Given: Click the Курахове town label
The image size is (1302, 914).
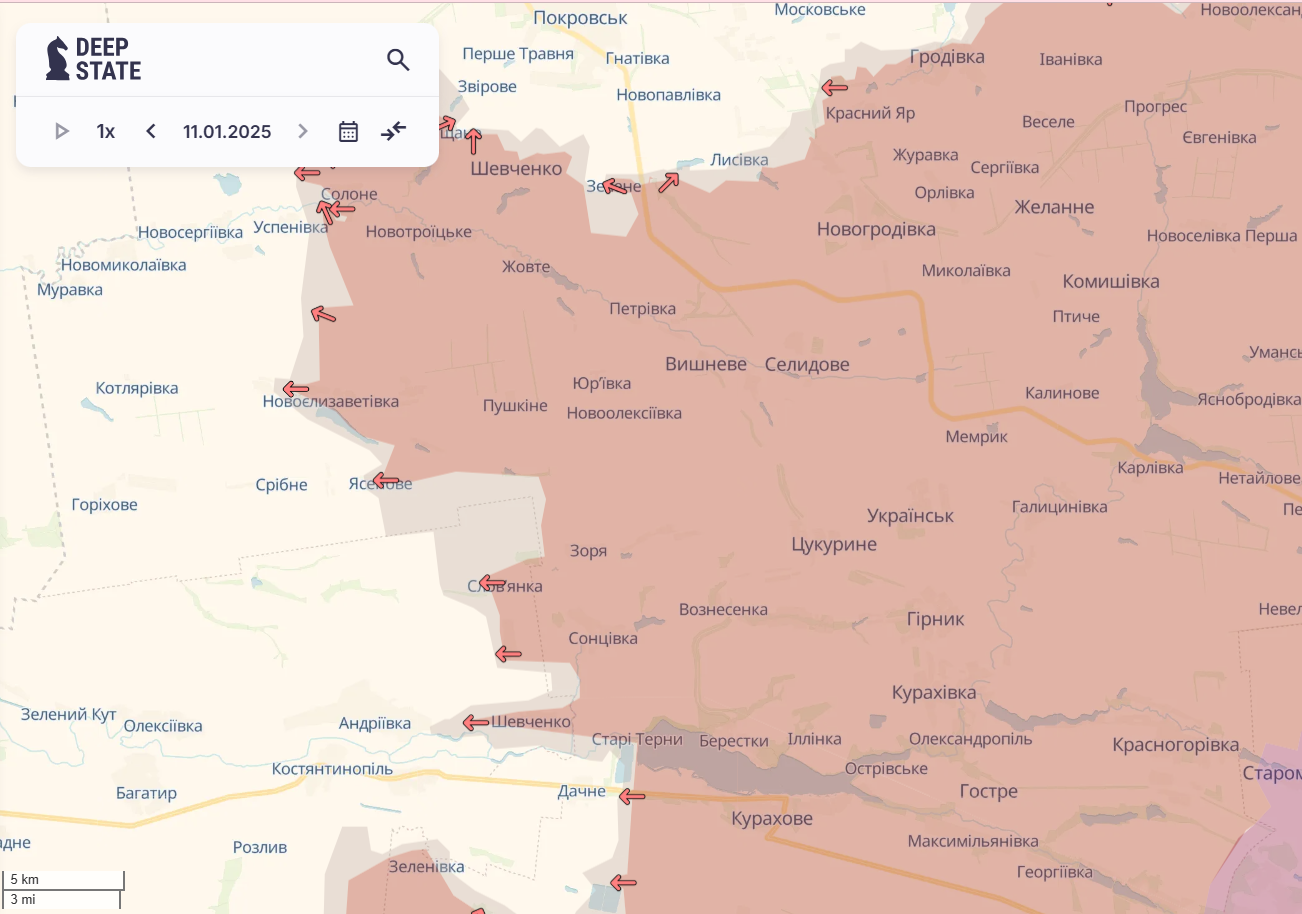Looking at the screenshot, I should tap(772, 819).
